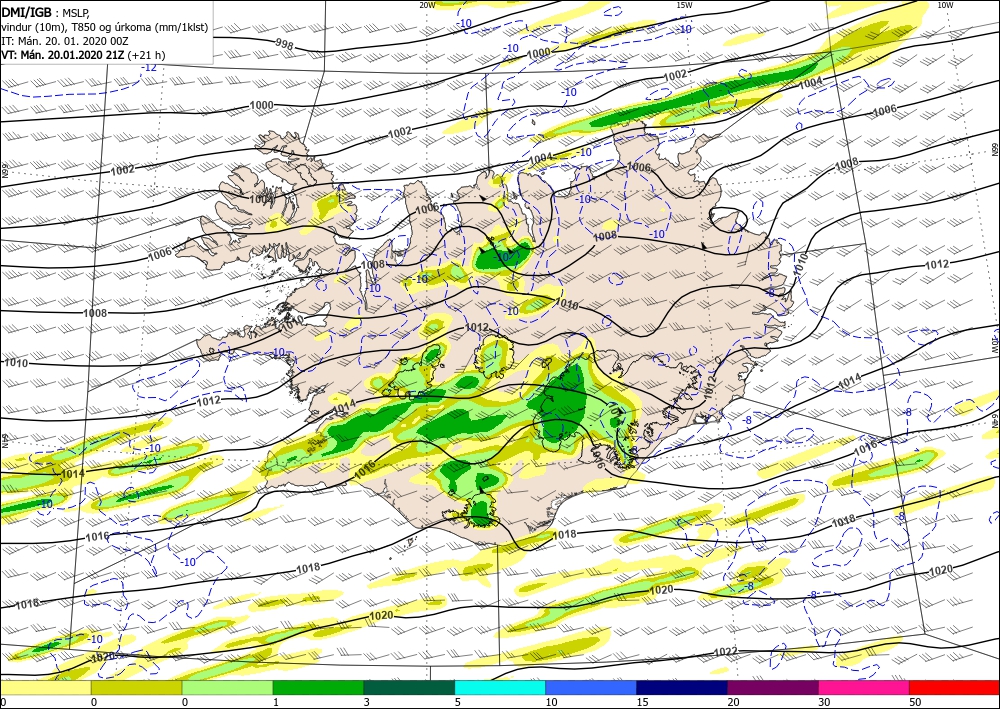Image resolution: width=1000 pixels, height=709 pixels.
Task: Click the 'DMI/IGB : MSLP,' title text
Action: [x=45, y=11]
